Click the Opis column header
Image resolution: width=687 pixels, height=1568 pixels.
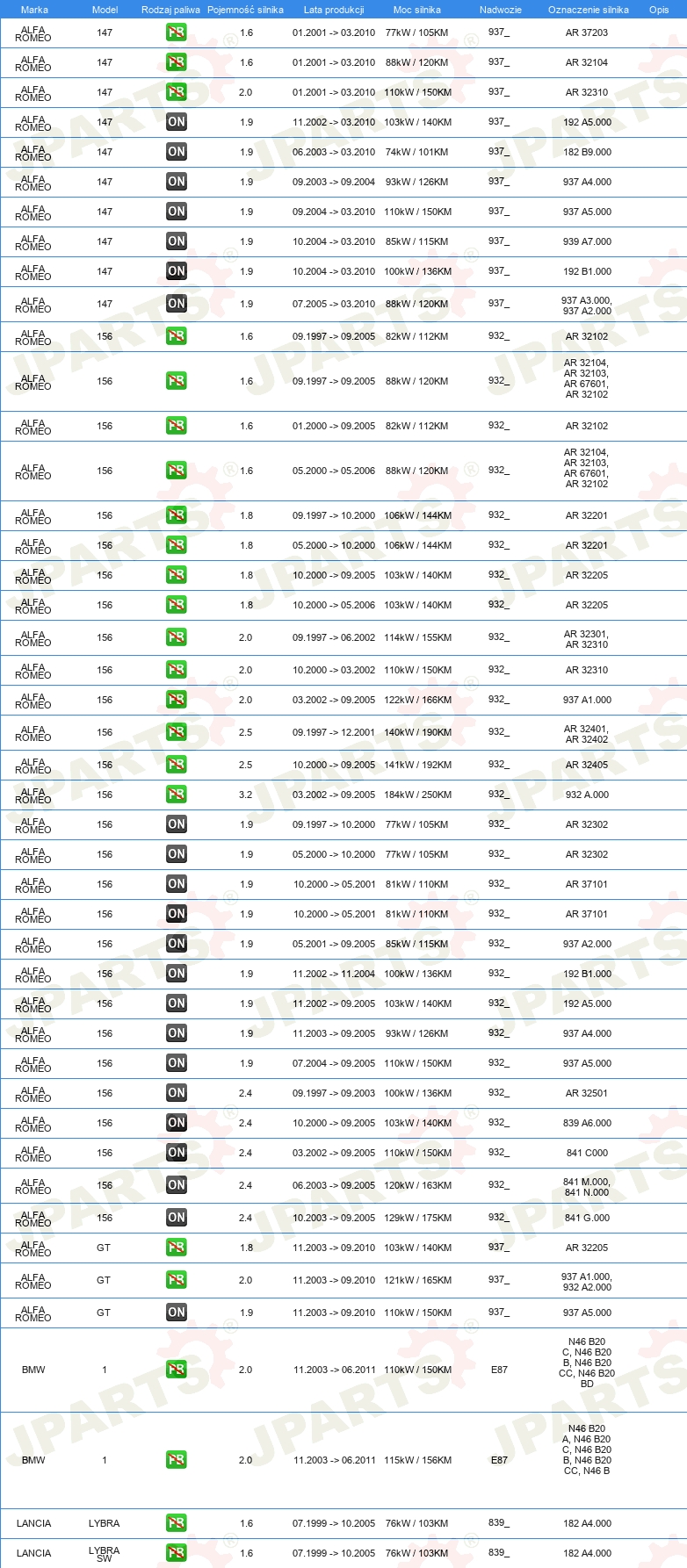pos(659,10)
